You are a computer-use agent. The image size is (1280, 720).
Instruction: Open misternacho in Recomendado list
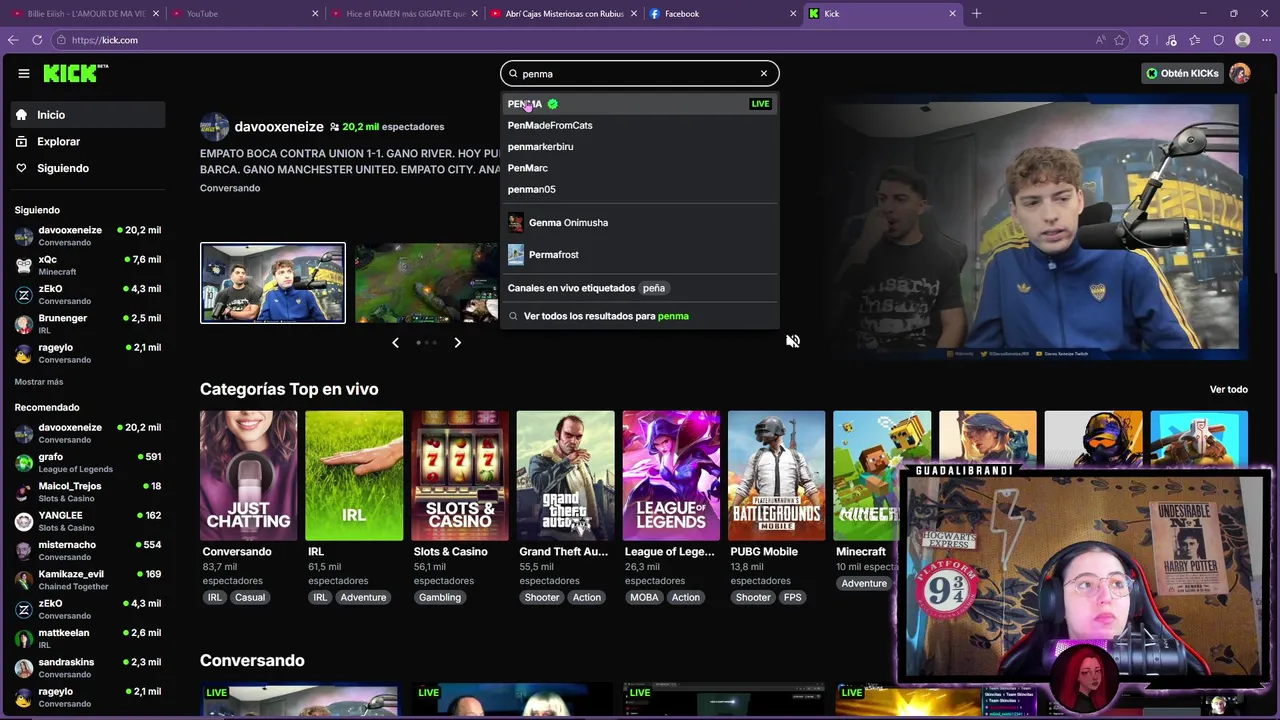point(88,551)
